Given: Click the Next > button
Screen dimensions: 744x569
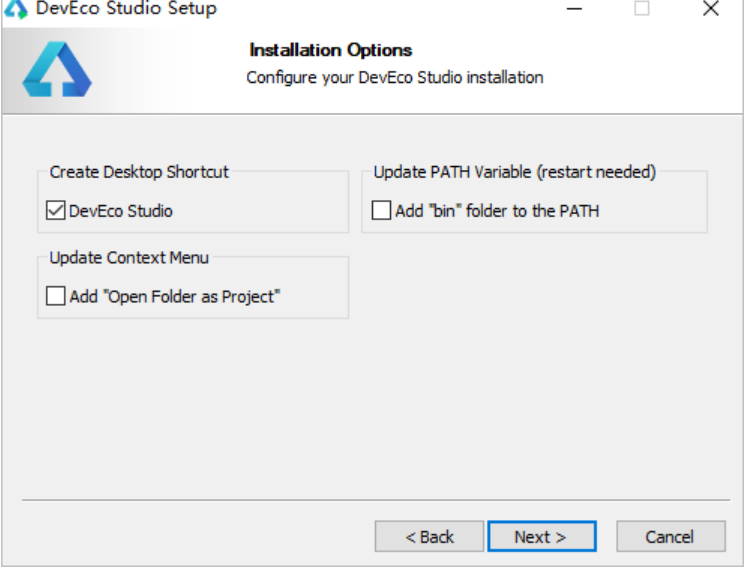Looking at the screenshot, I should pos(542,537).
